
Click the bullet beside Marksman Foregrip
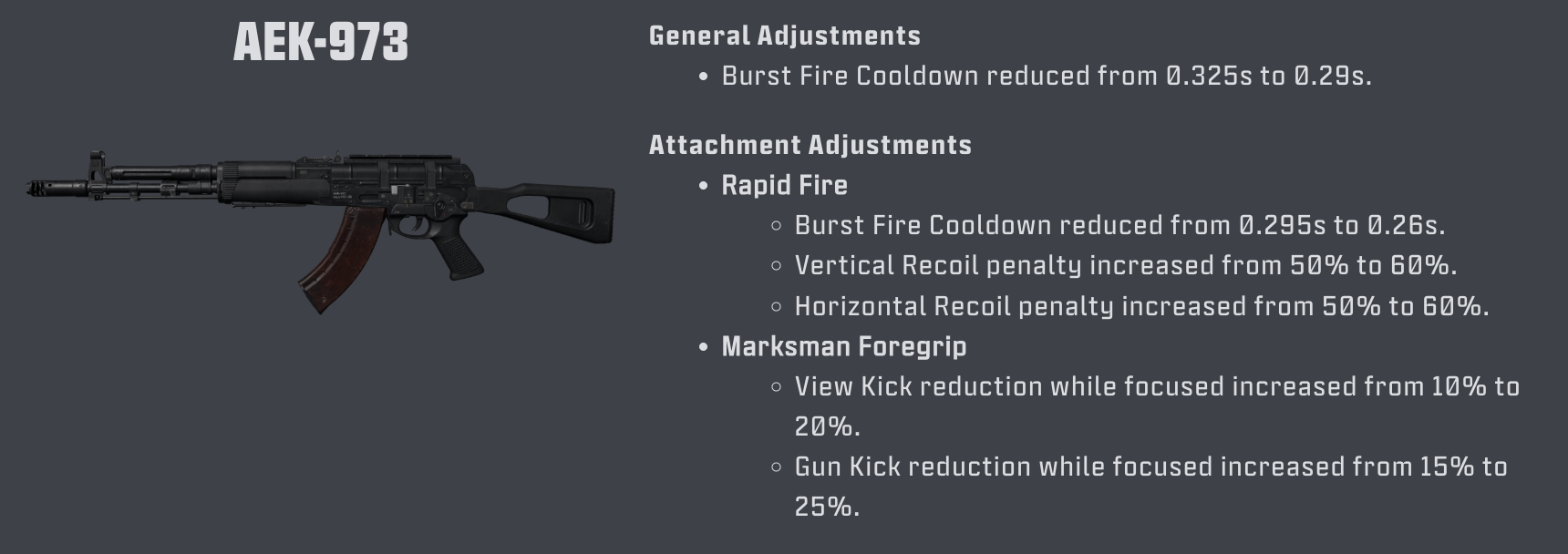click(703, 347)
